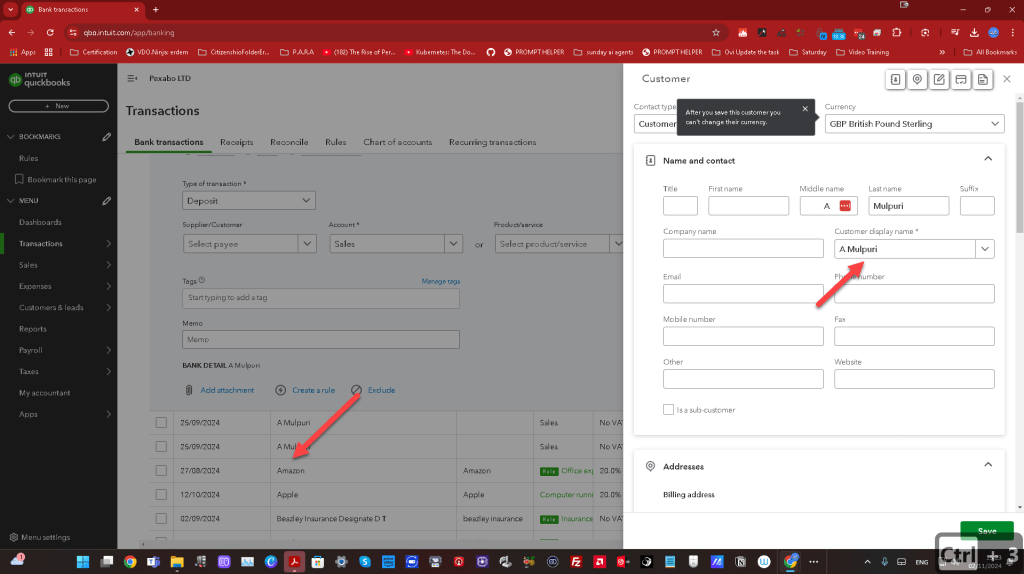Open Skype from taskbar
Viewport: 1024px width, 574px height.
[364, 562]
